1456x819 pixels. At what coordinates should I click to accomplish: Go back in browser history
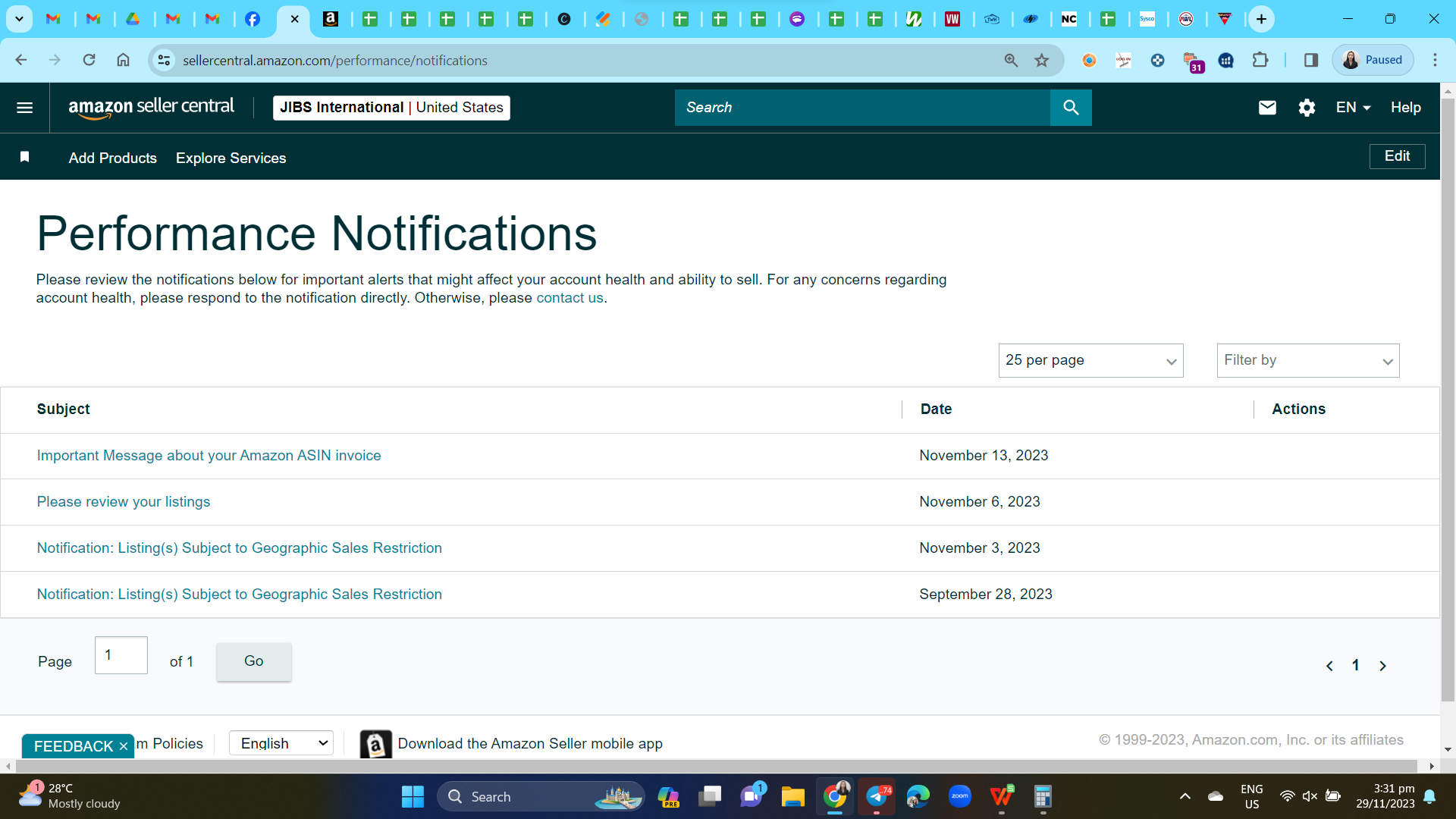click(21, 60)
